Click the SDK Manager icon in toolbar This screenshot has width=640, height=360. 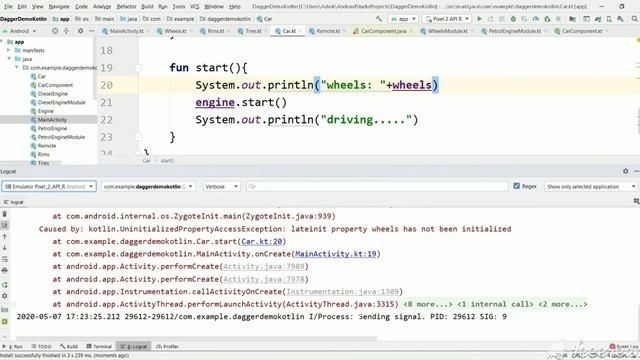620,19
